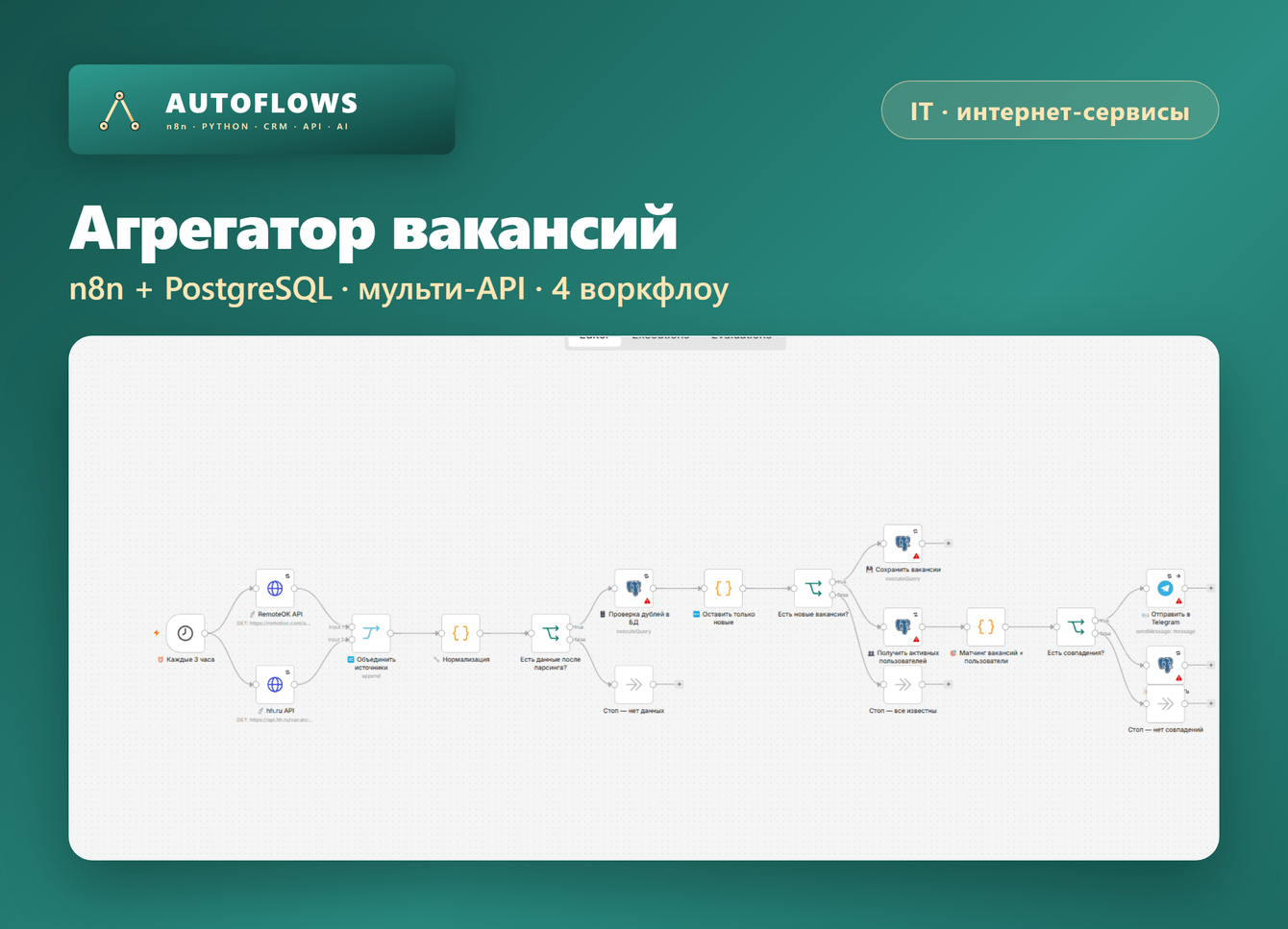Open the Нормализация code node
1288x929 pixels.
460,633
